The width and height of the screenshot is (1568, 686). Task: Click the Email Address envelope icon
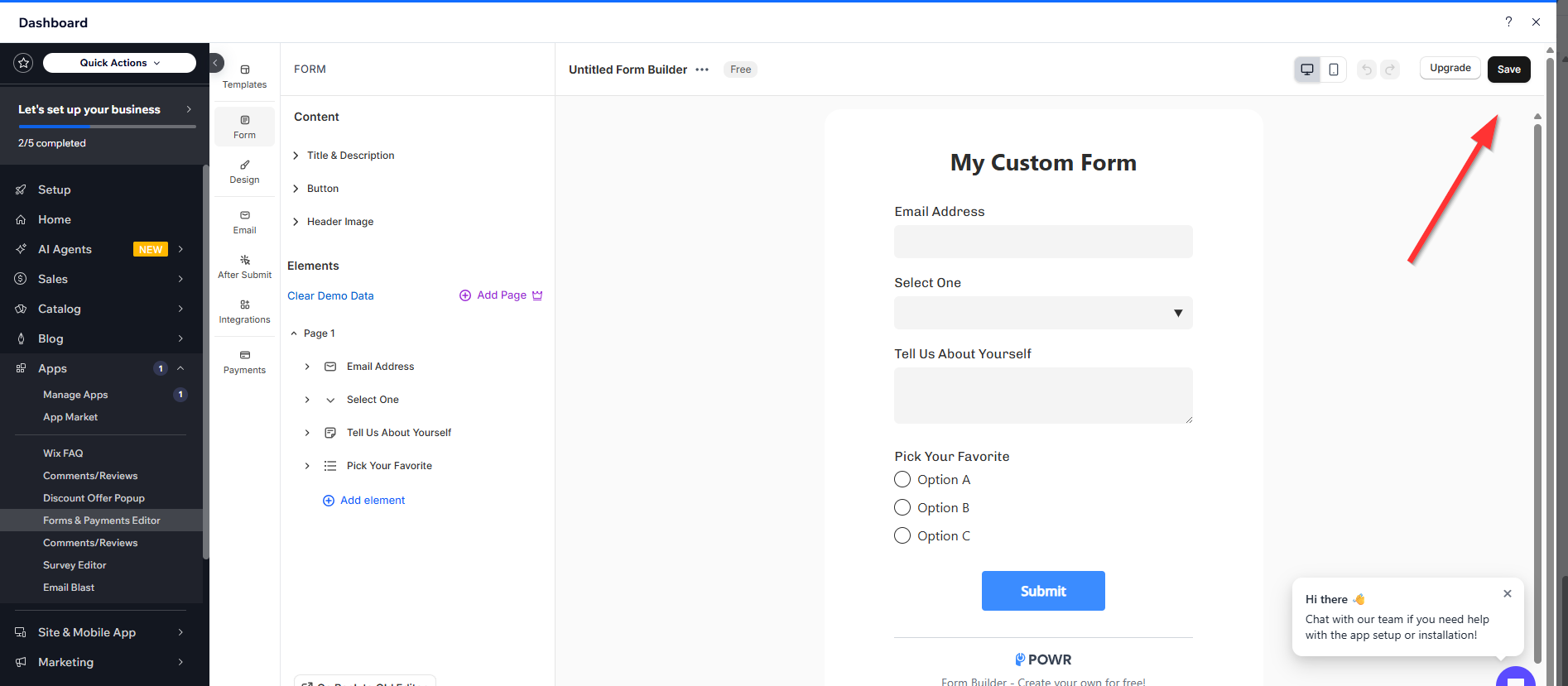tap(330, 367)
